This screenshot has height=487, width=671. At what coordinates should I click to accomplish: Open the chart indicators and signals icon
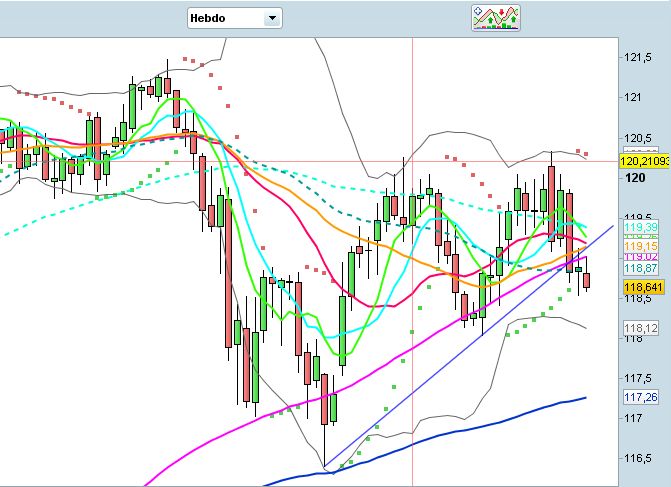click(x=497, y=17)
